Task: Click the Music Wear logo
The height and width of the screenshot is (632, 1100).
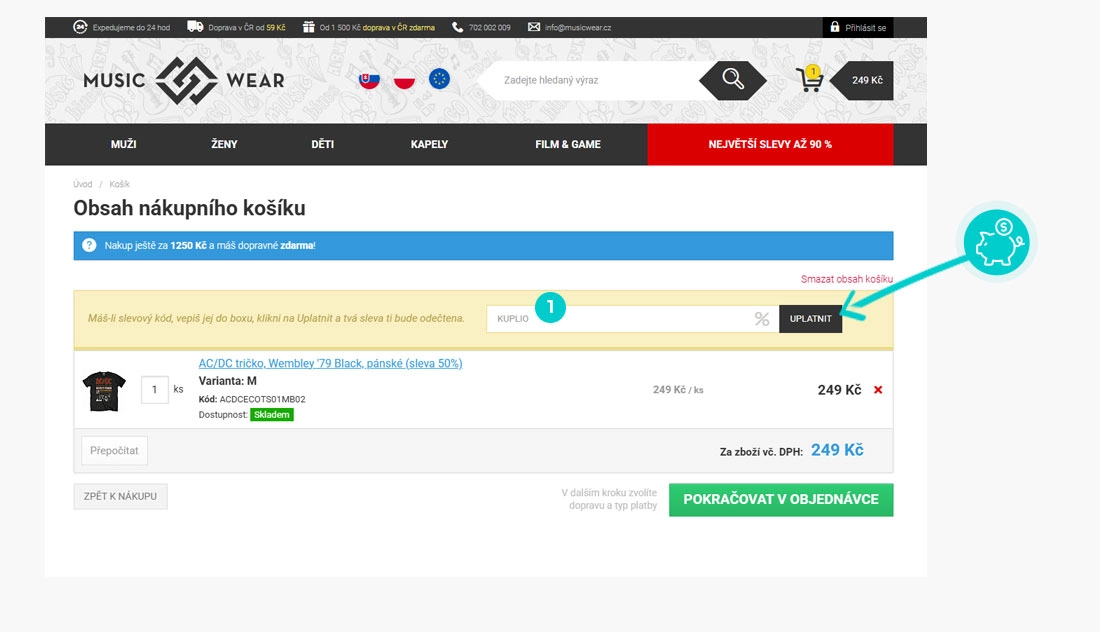Action: tap(184, 81)
